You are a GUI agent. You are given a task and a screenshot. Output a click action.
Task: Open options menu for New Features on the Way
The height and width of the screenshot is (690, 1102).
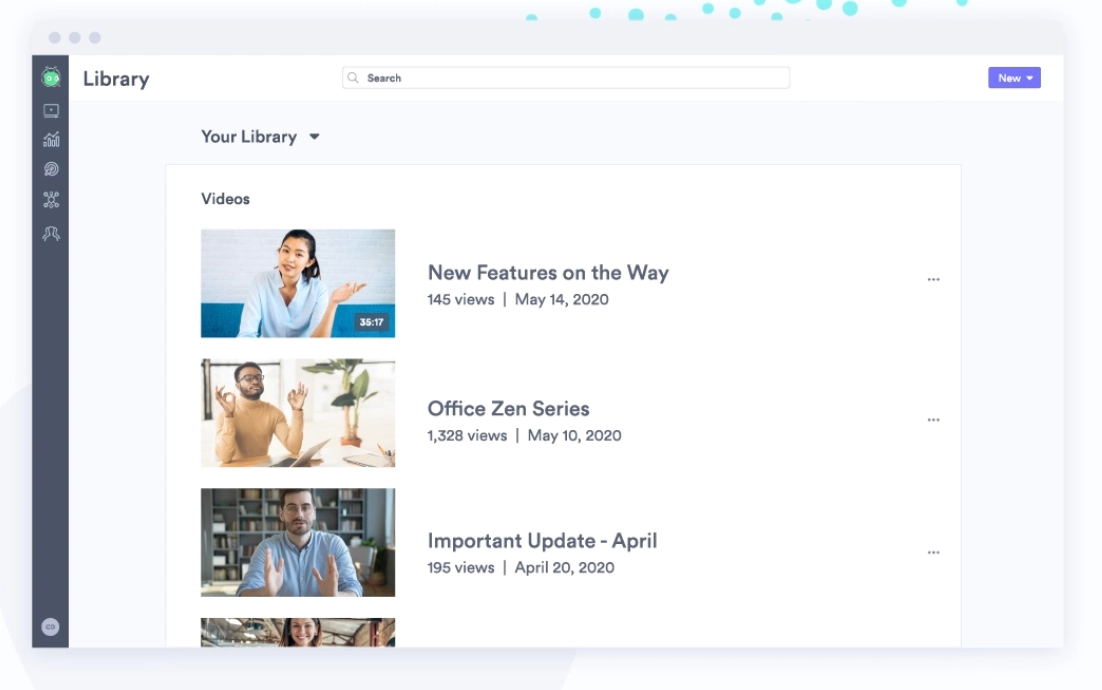[934, 279]
